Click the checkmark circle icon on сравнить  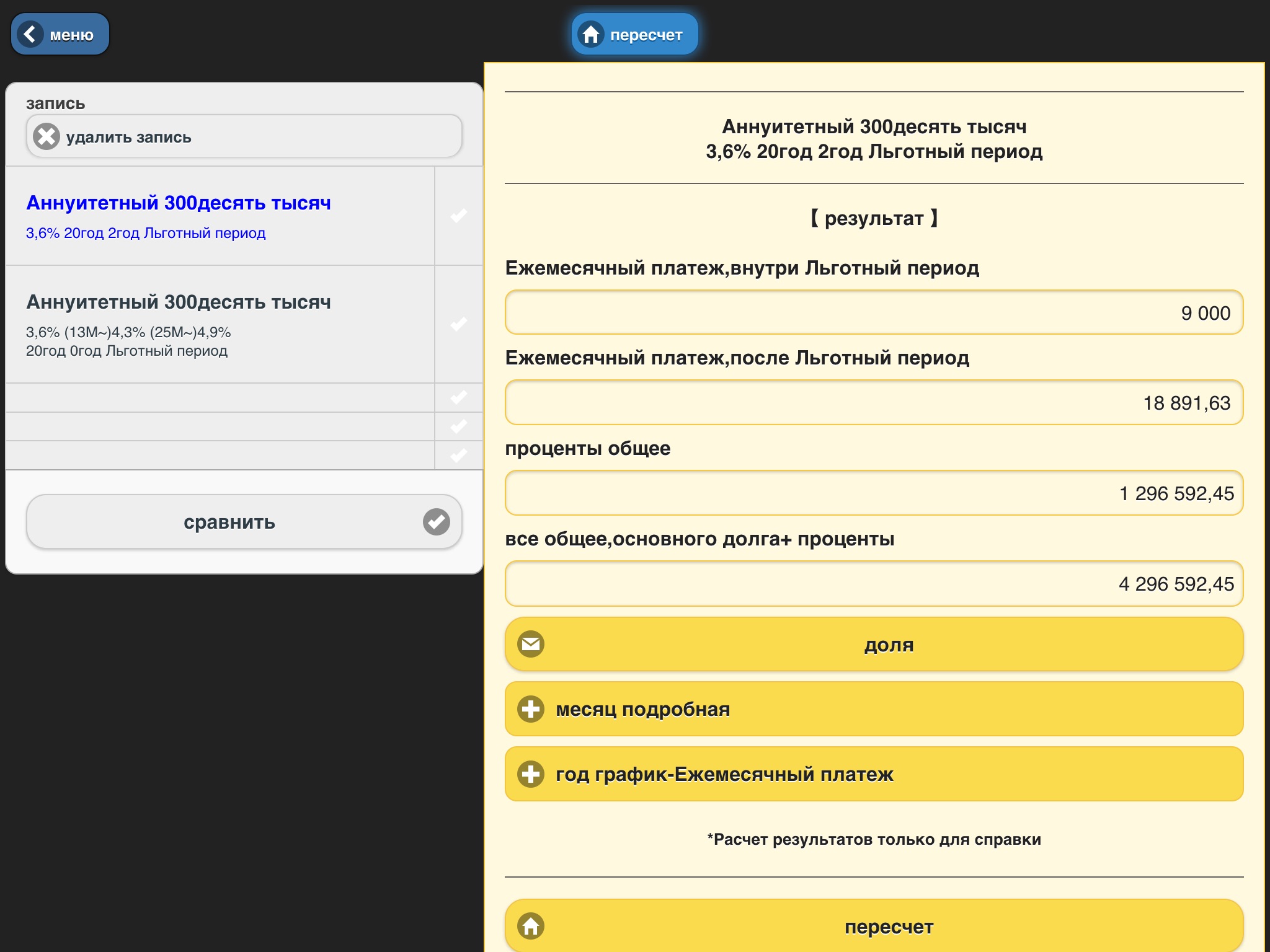click(437, 521)
